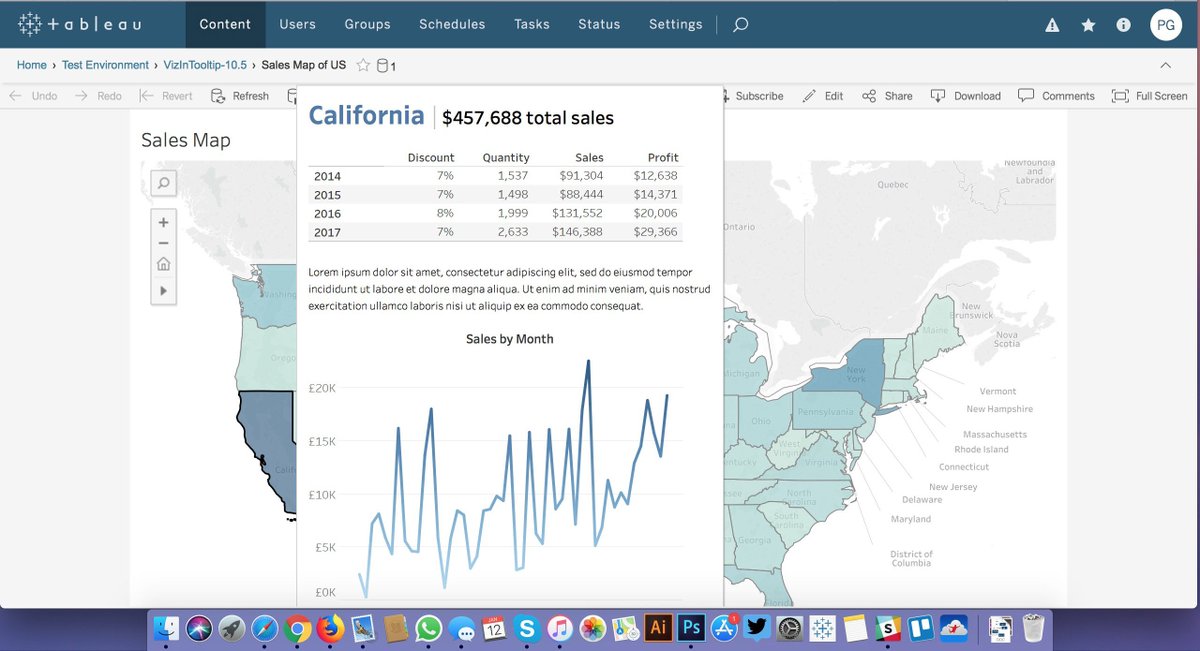Open the Schedules menu item
The image size is (1200, 651).
452,24
